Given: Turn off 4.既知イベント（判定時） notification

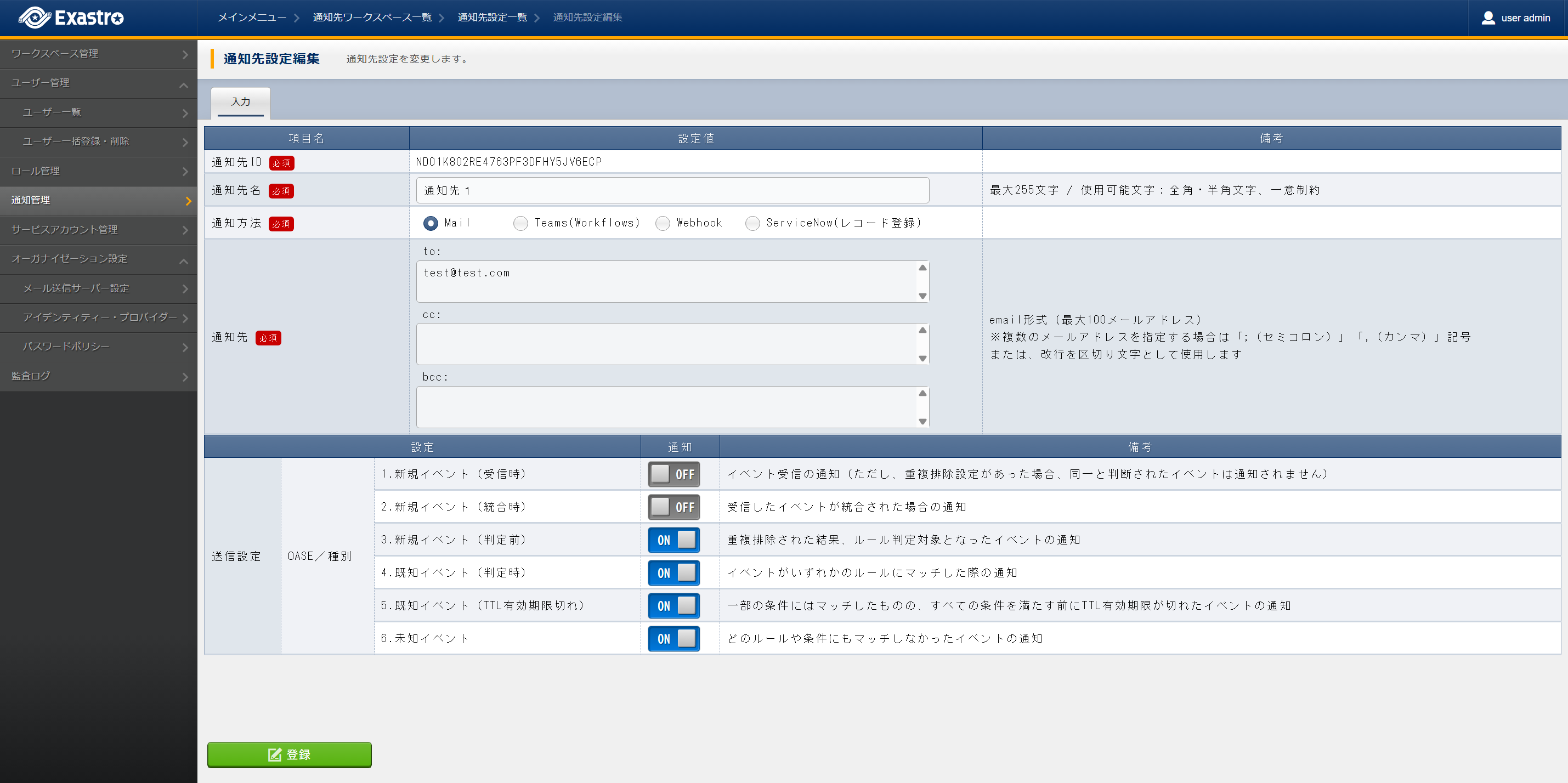Looking at the screenshot, I should pyautogui.click(x=673, y=572).
